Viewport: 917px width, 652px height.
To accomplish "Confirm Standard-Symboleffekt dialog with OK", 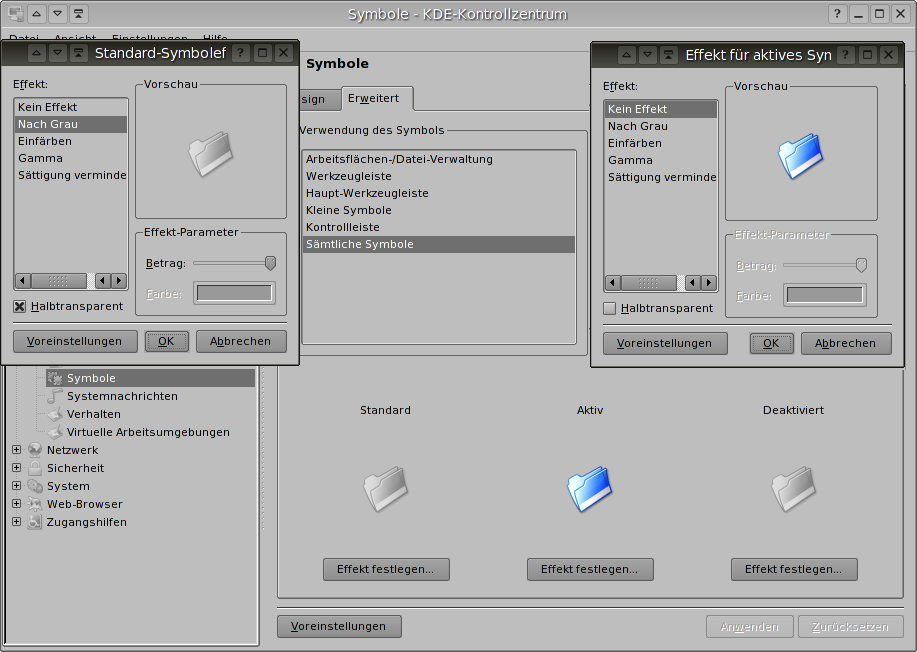I will 167,341.
